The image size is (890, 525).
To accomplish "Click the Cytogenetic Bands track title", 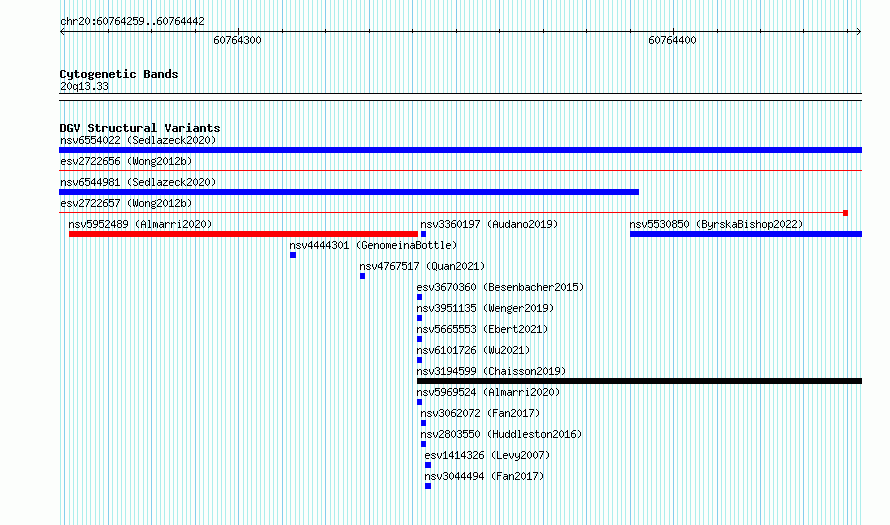I will pos(119,74).
